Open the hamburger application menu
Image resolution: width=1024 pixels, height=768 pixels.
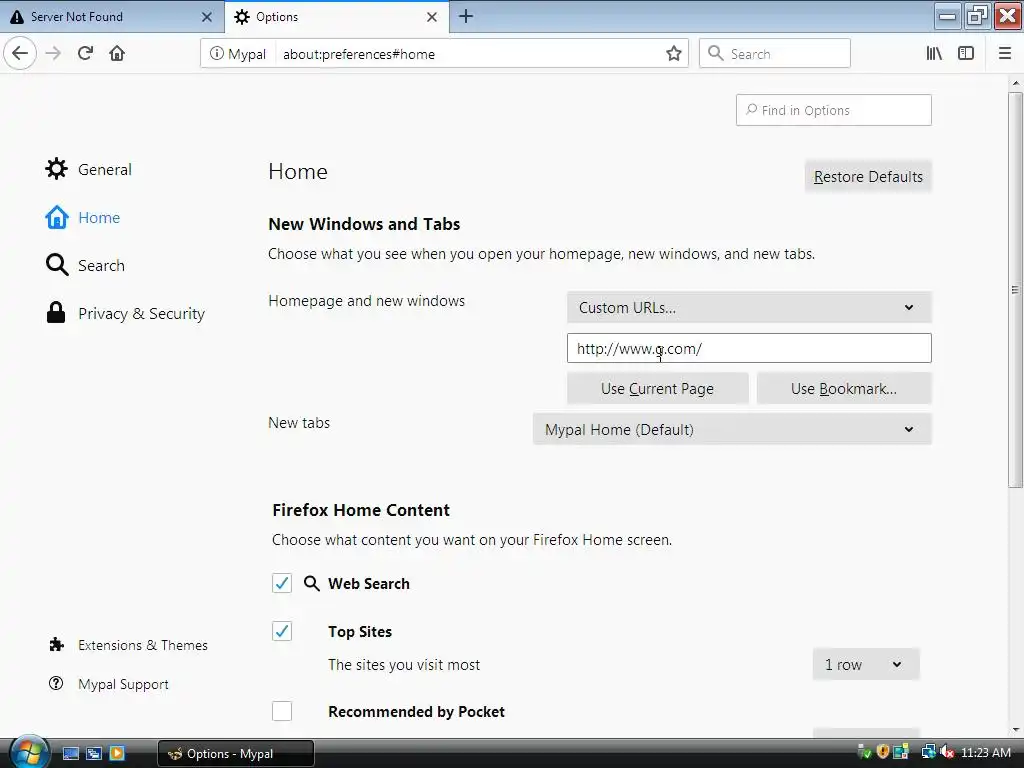click(x=1004, y=54)
